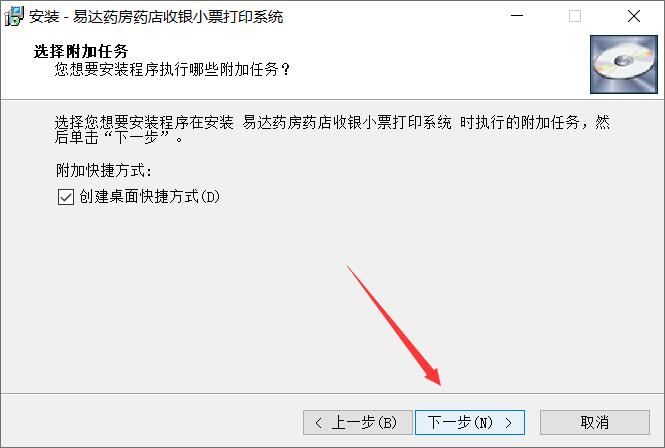The image size is (665, 448).
Task: Close the setup wizard window
Action: [634, 16]
